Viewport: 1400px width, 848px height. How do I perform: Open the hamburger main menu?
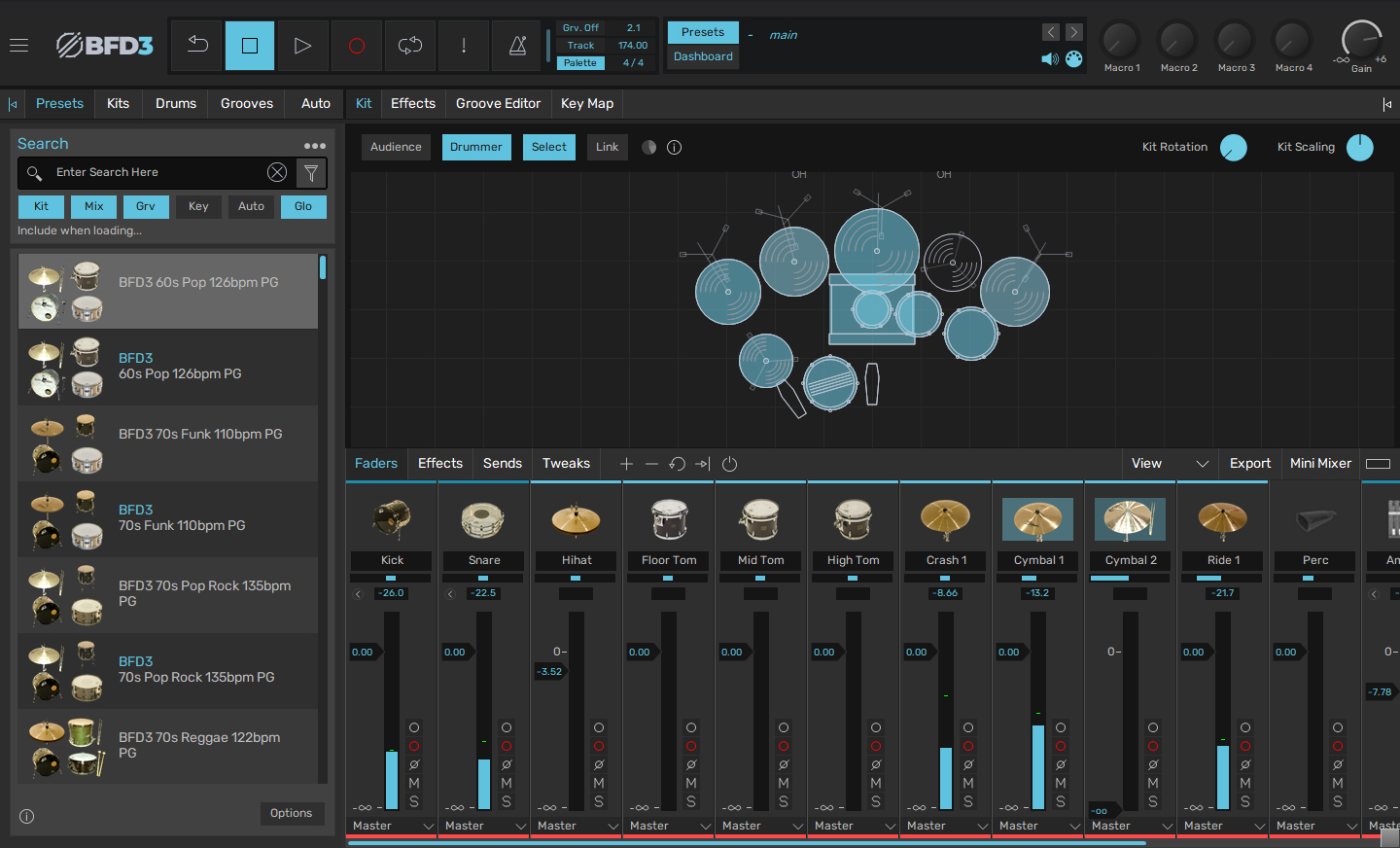(x=18, y=46)
